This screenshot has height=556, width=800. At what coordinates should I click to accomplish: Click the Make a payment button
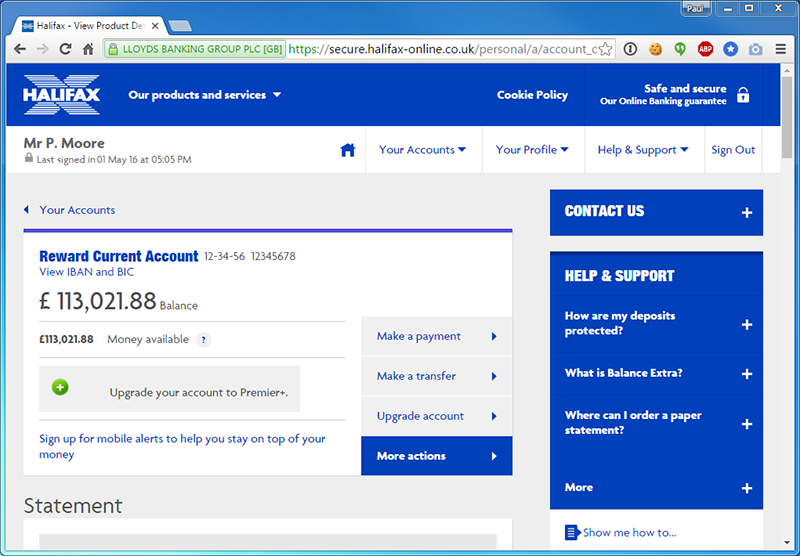[436, 337]
